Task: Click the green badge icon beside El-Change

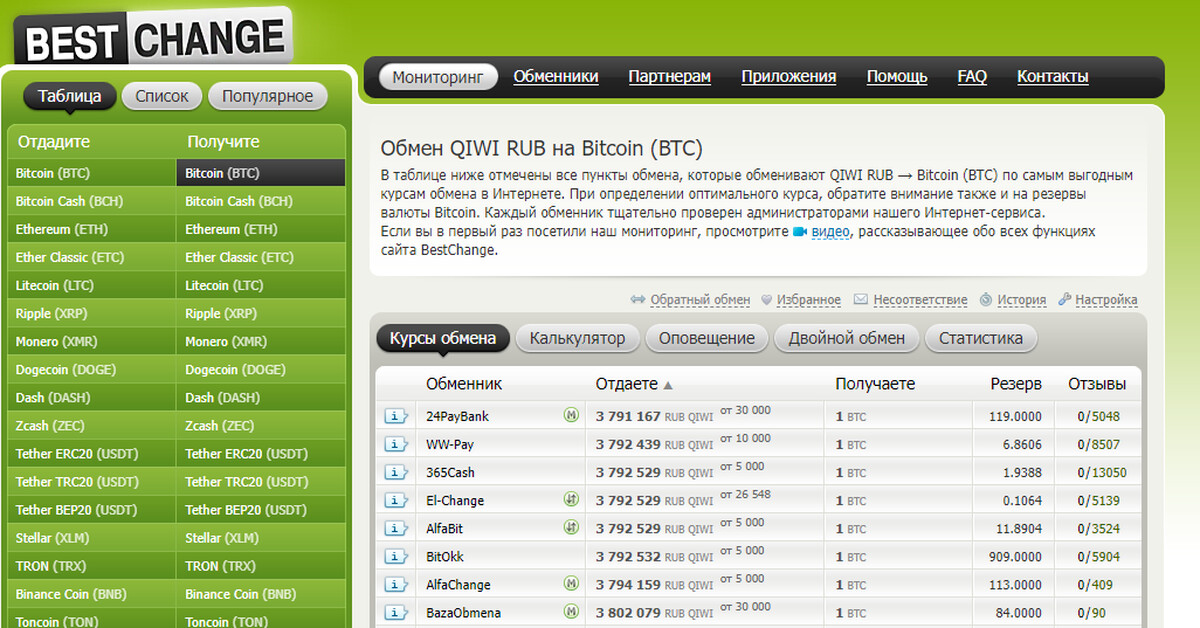Action: tap(571, 500)
